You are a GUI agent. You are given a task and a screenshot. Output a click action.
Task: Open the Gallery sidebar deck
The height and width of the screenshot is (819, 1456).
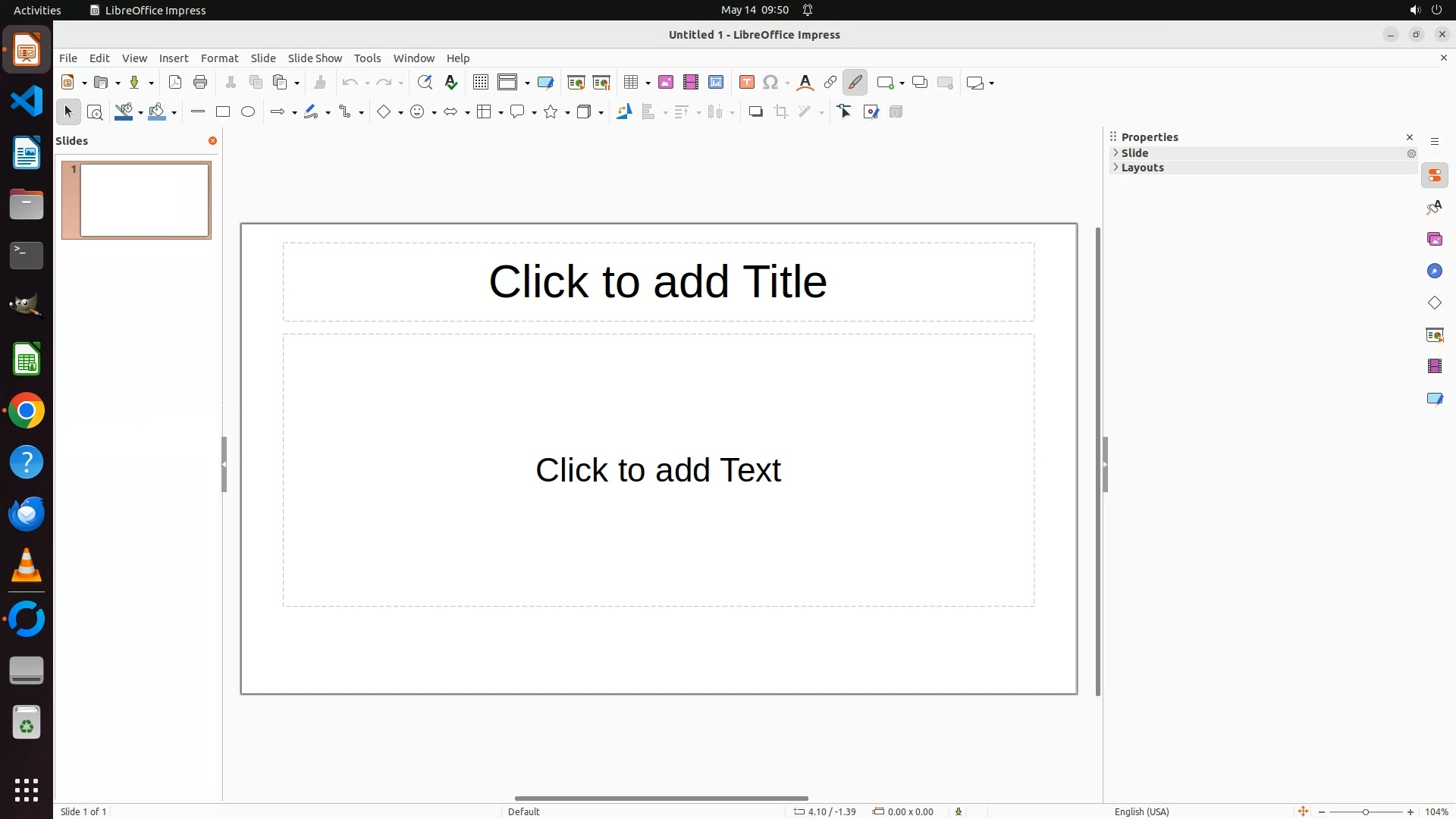click(1434, 240)
